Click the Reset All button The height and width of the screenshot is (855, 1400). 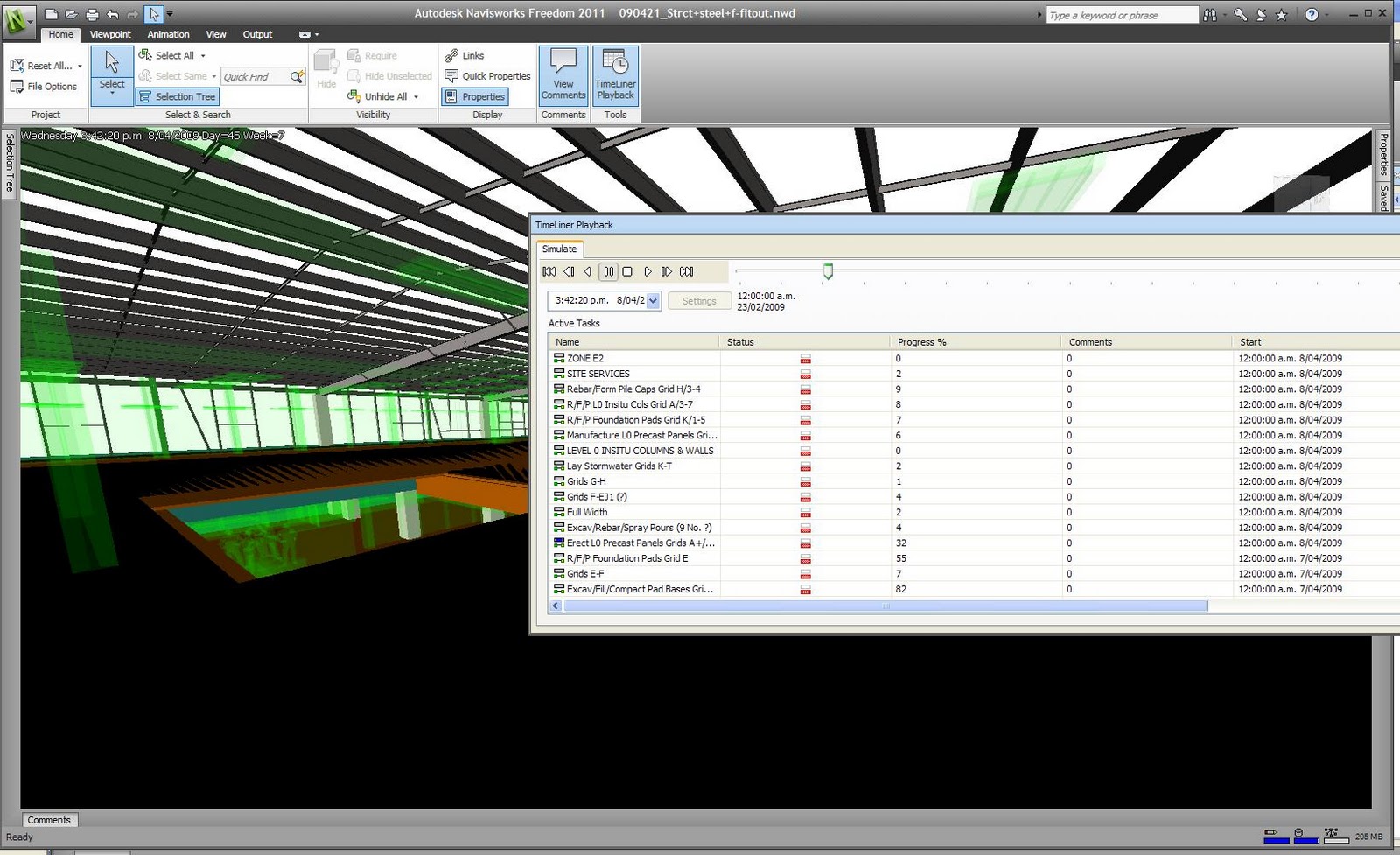tap(45, 66)
